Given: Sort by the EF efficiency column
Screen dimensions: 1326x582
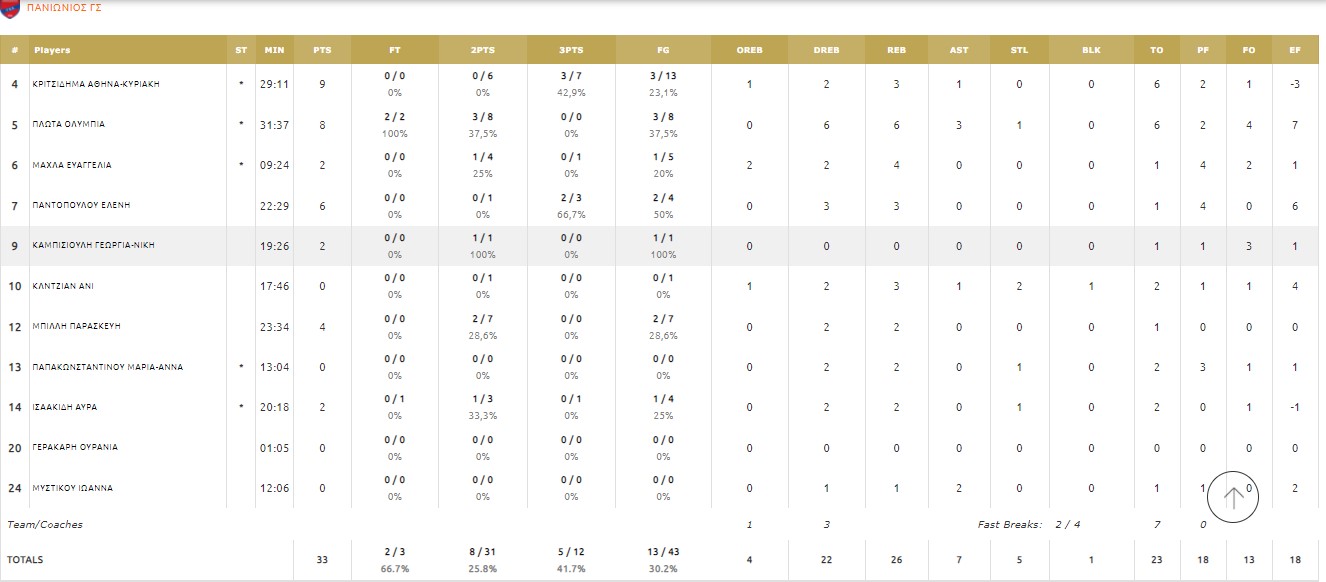Looking at the screenshot, I should click(1295, 50).
